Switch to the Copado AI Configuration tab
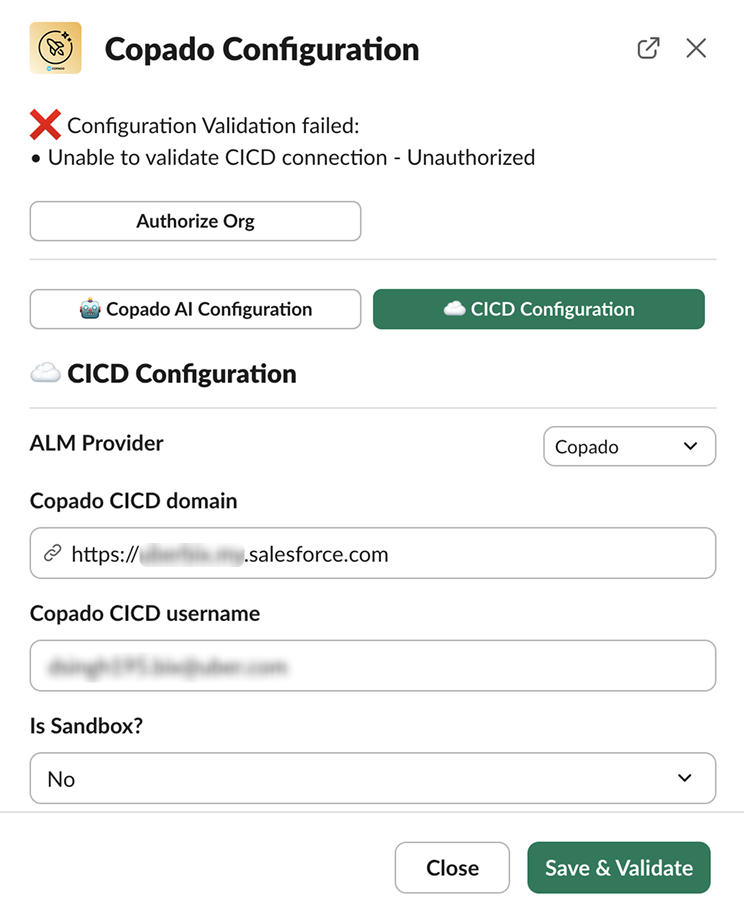744x921 pixels. (195, 310)
